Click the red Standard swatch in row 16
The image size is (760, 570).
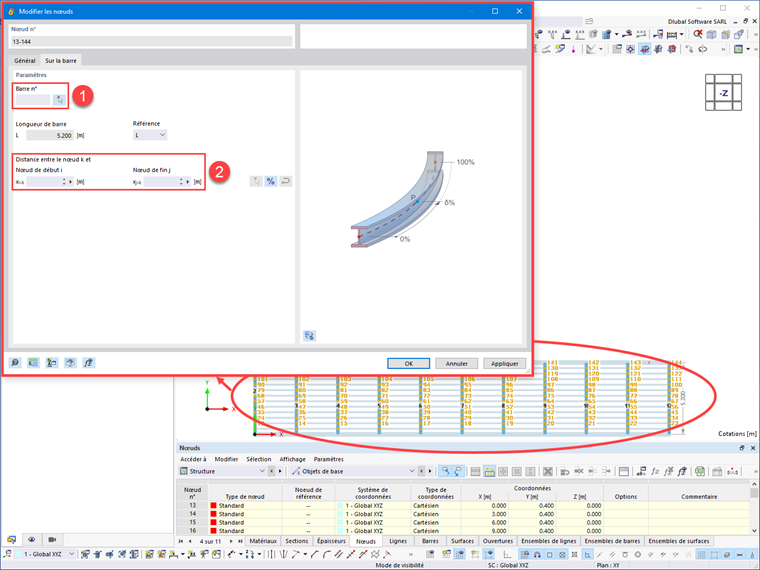[213, 531]
